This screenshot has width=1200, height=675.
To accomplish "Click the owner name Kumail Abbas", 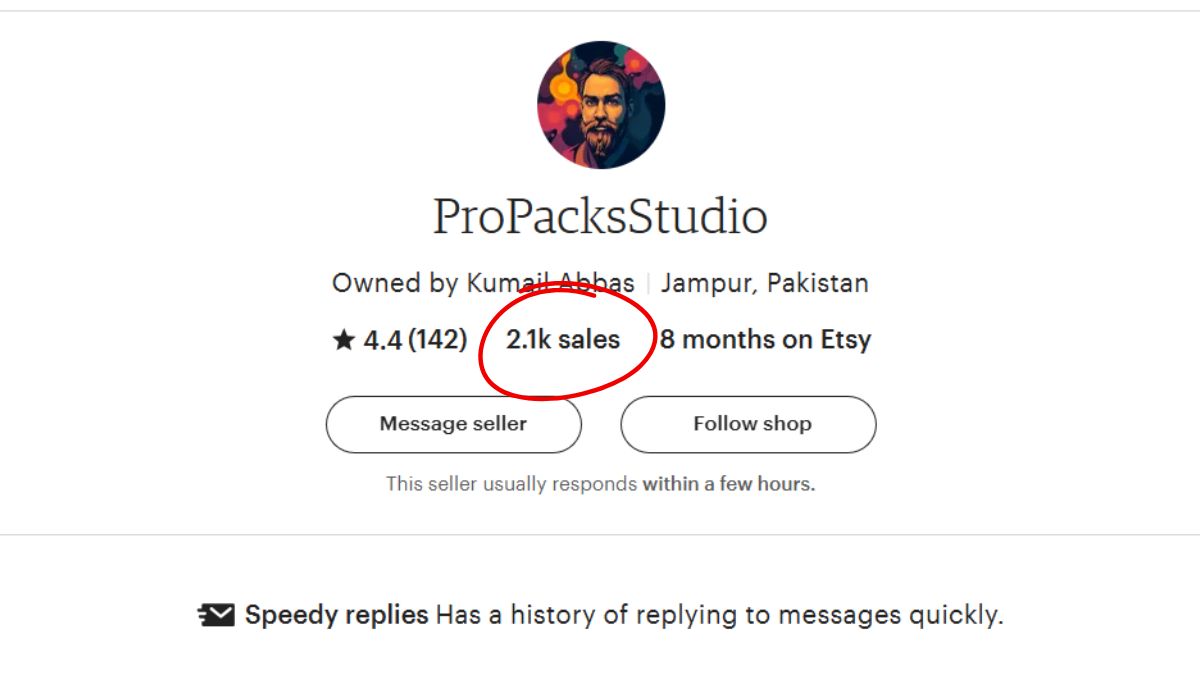I will 550,283.
